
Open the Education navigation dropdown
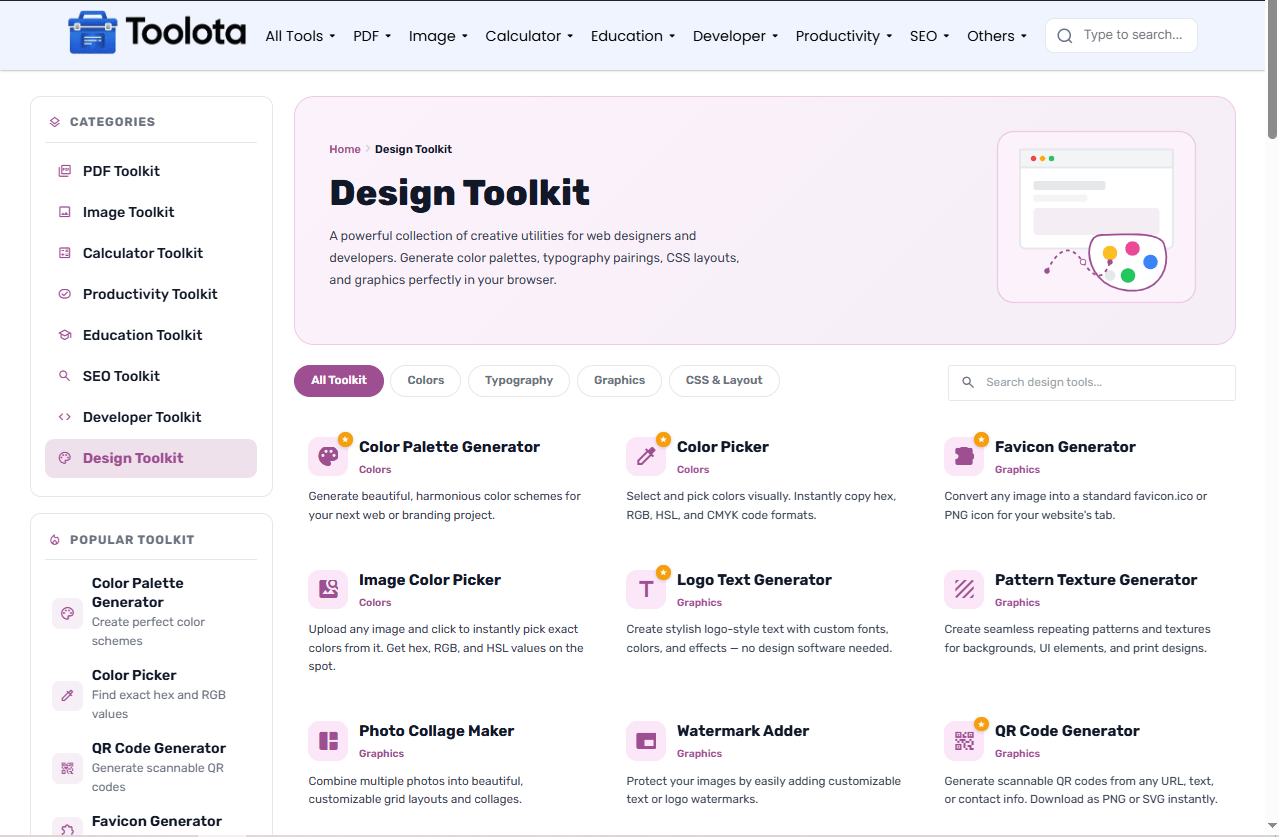click(x=633, y=36)
